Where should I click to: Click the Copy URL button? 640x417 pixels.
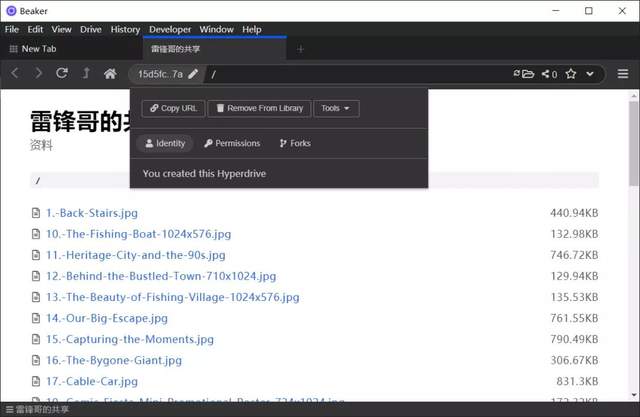(173, 109)
